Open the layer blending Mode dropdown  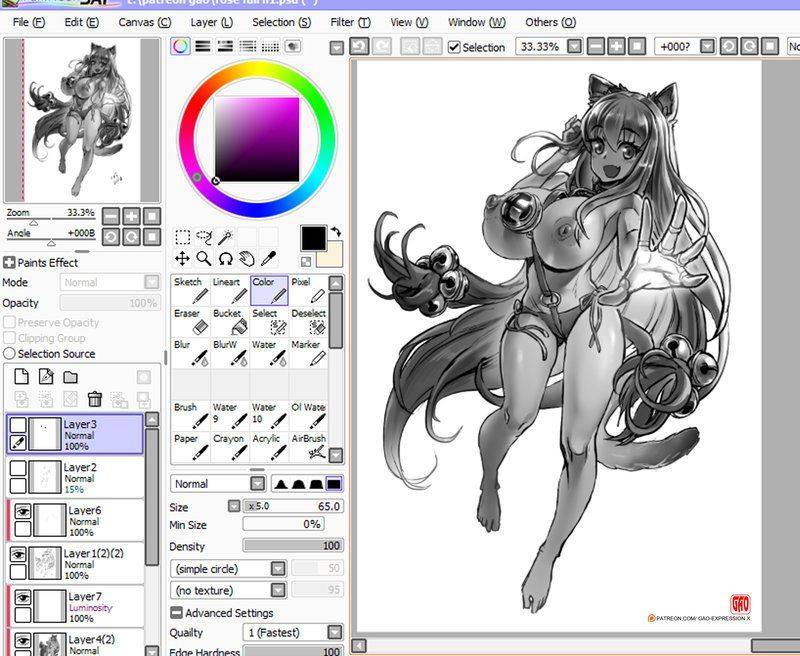coord(152,282)
